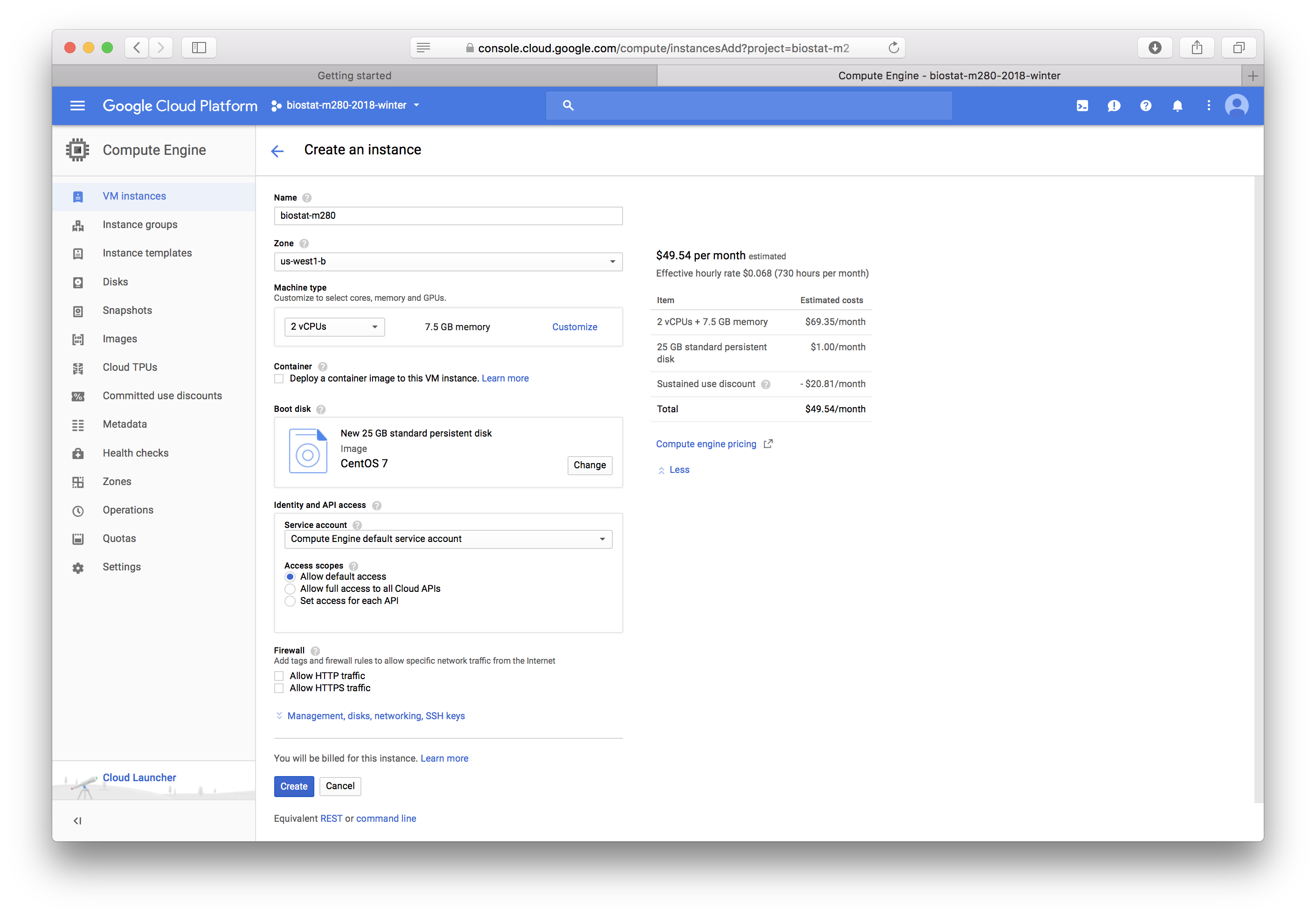1316x916 pixels.
Task: Click the instance Name input field
Action: tap(448, 215)
